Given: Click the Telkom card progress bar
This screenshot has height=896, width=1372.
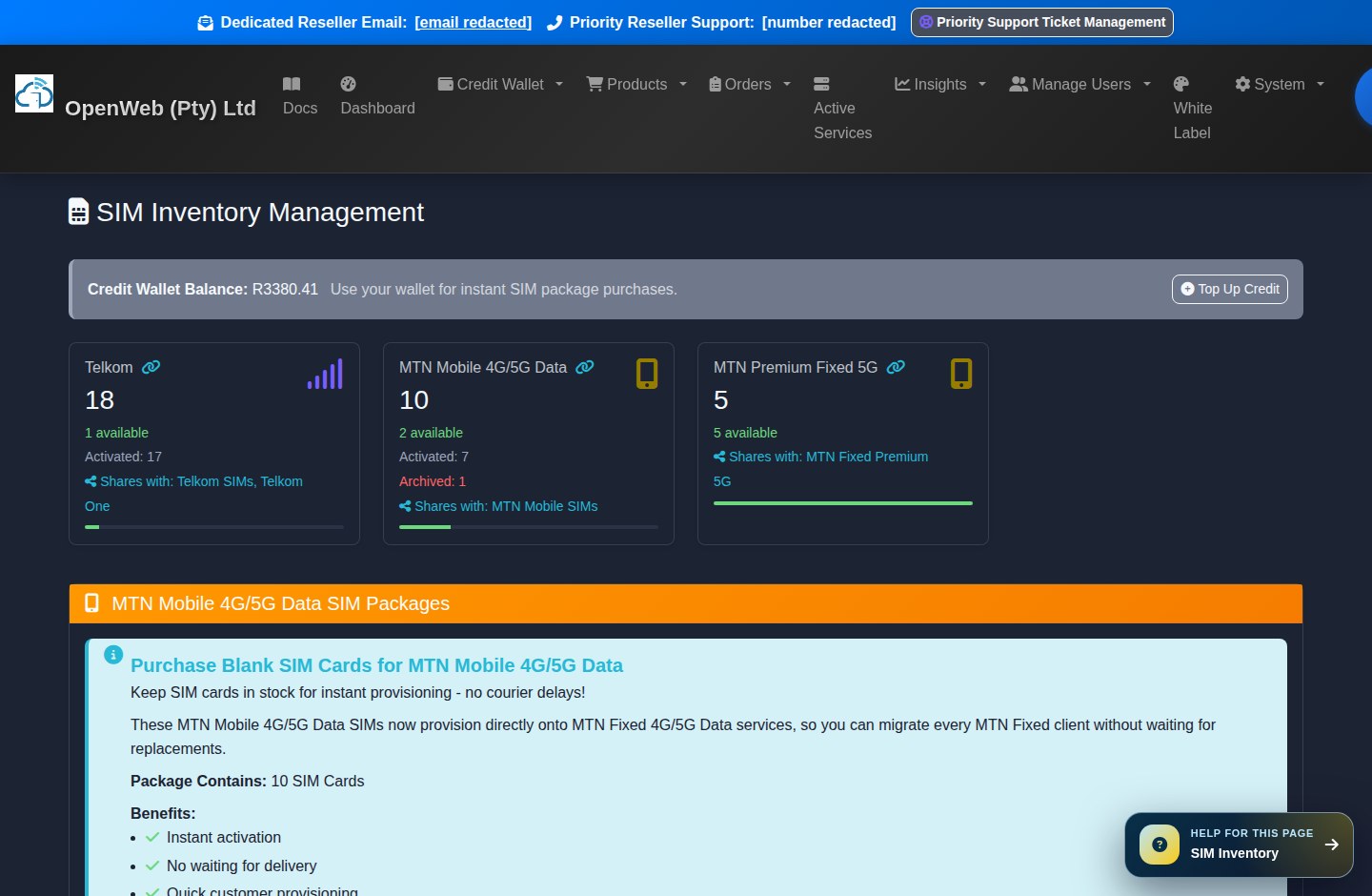Looking at the screenshot, I should (214, 526).
